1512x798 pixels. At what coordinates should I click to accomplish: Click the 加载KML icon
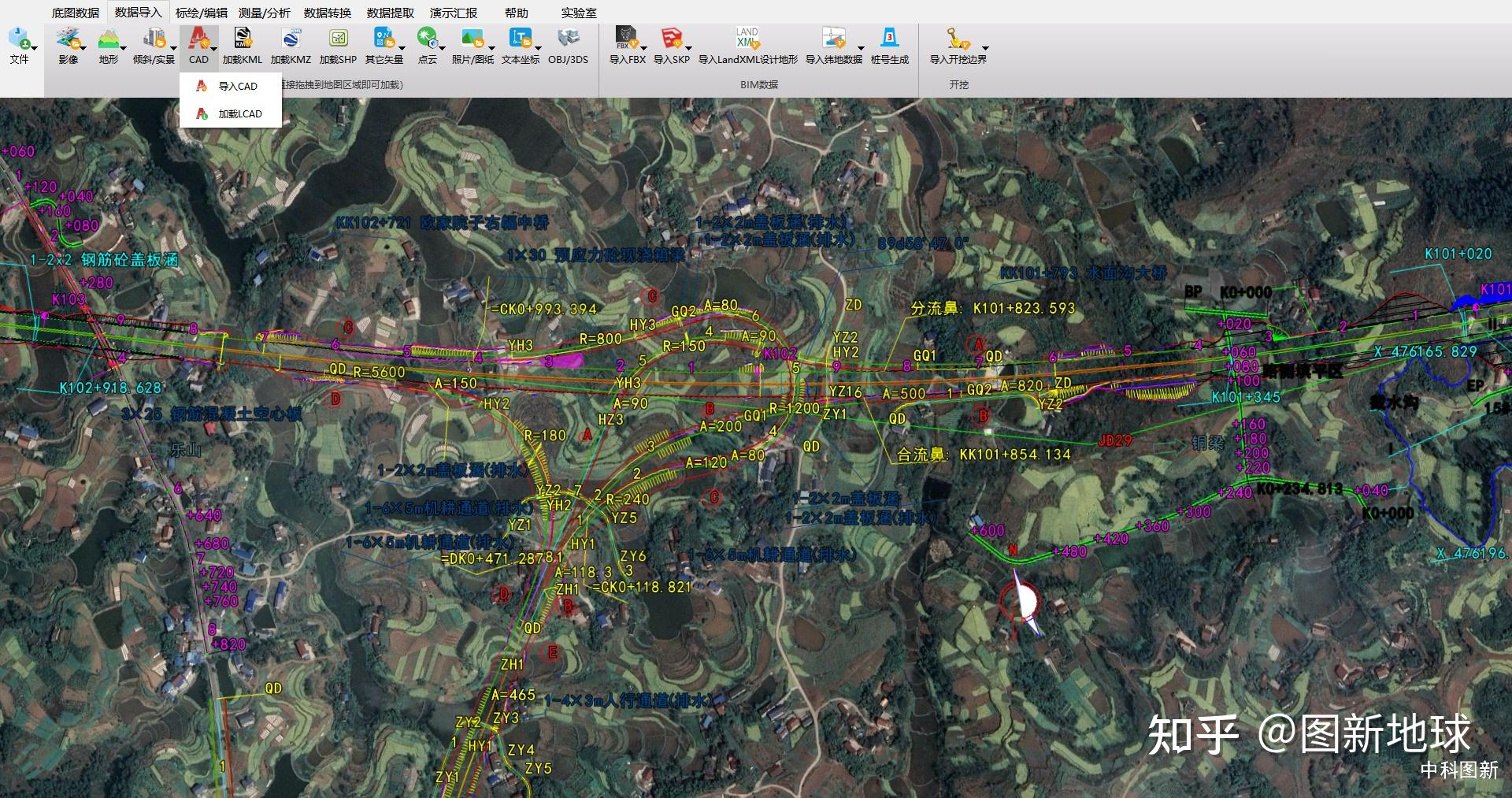pyautogui.click(x=242, y=39)
